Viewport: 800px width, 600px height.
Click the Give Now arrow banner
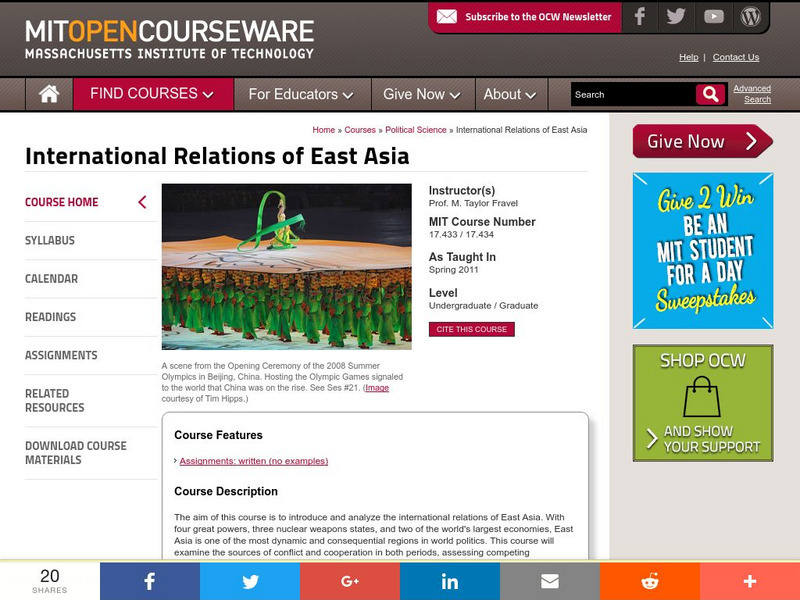703,141
